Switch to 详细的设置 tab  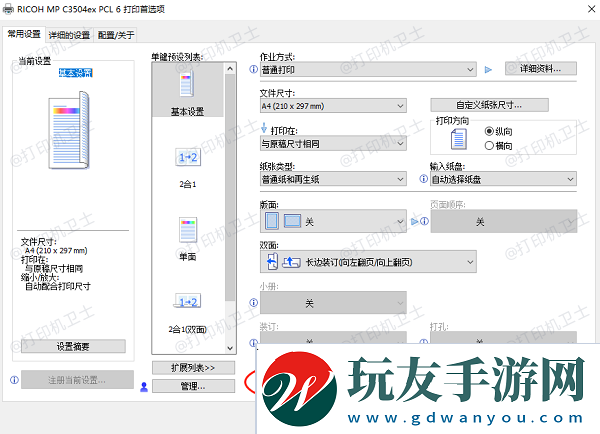tap(69, 35)
